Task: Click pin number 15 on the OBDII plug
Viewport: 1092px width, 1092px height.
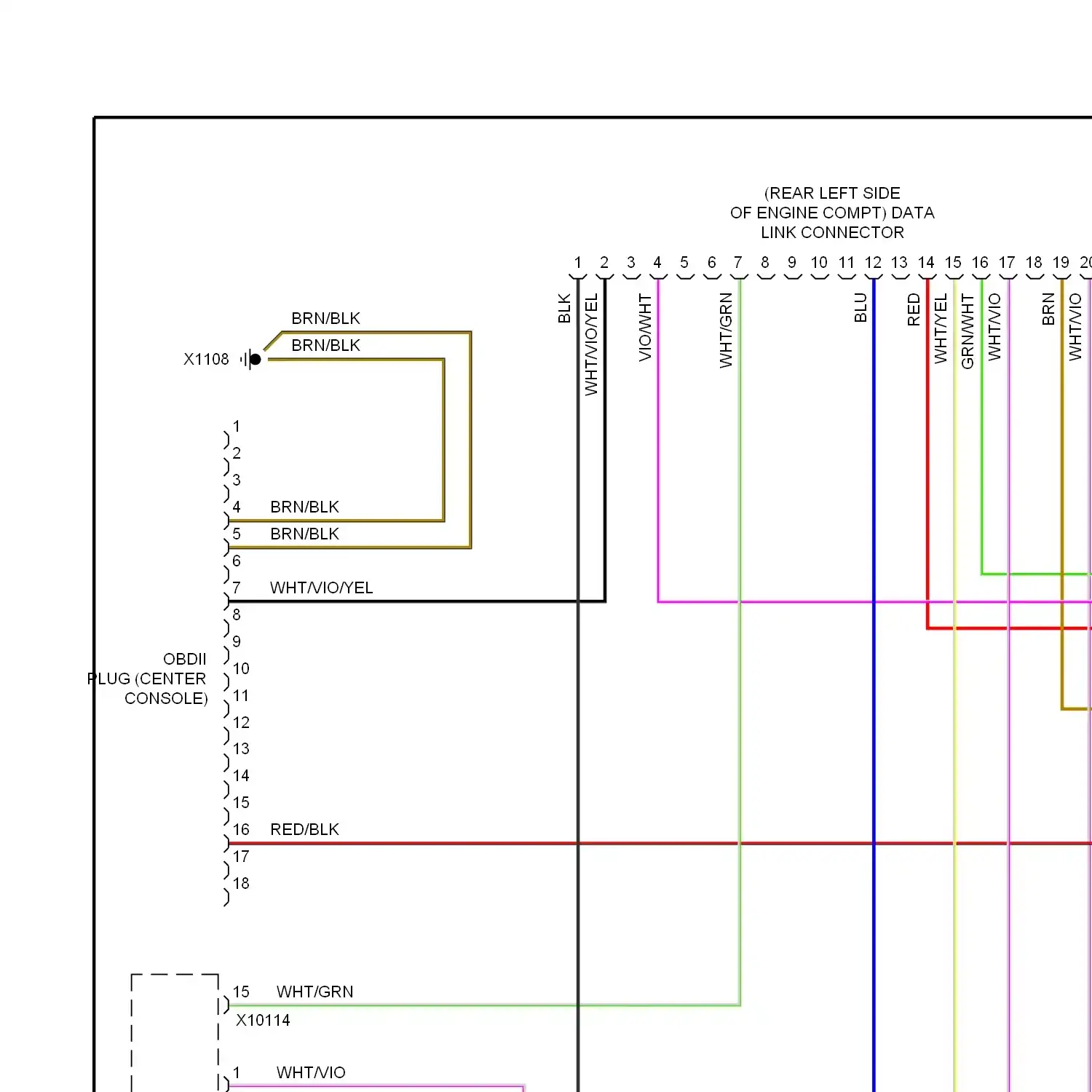Action: pos(241,802)
